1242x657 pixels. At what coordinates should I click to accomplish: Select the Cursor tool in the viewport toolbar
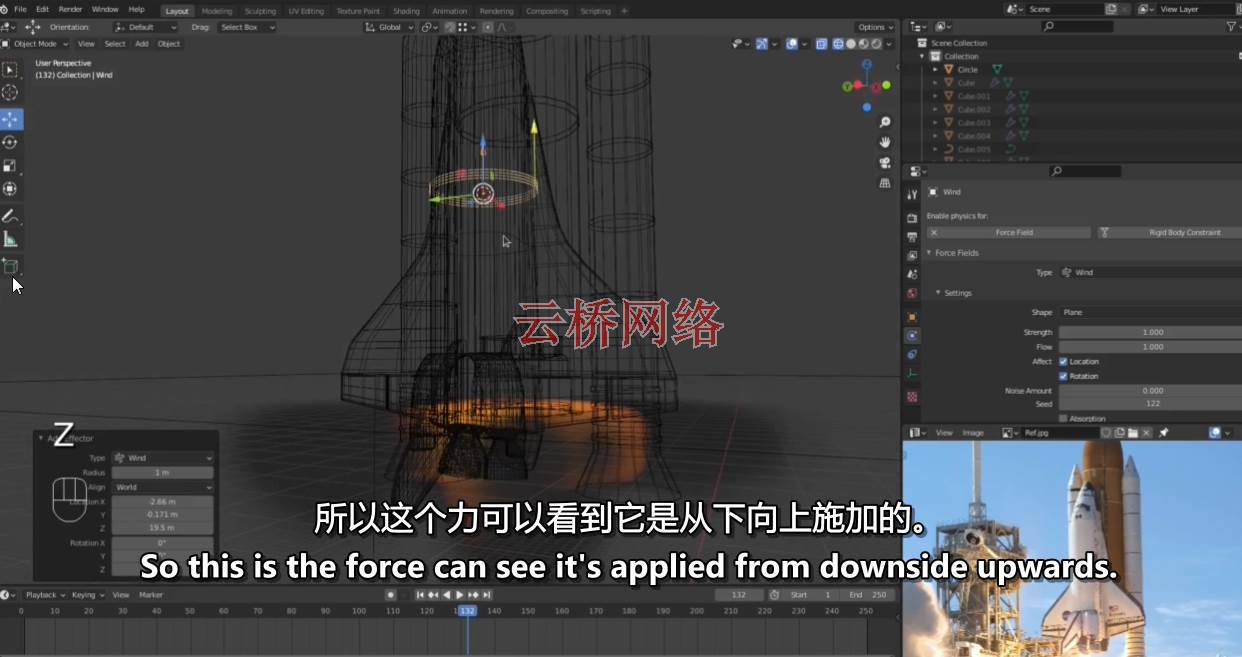pyautogui.click(x=10, y=93)
